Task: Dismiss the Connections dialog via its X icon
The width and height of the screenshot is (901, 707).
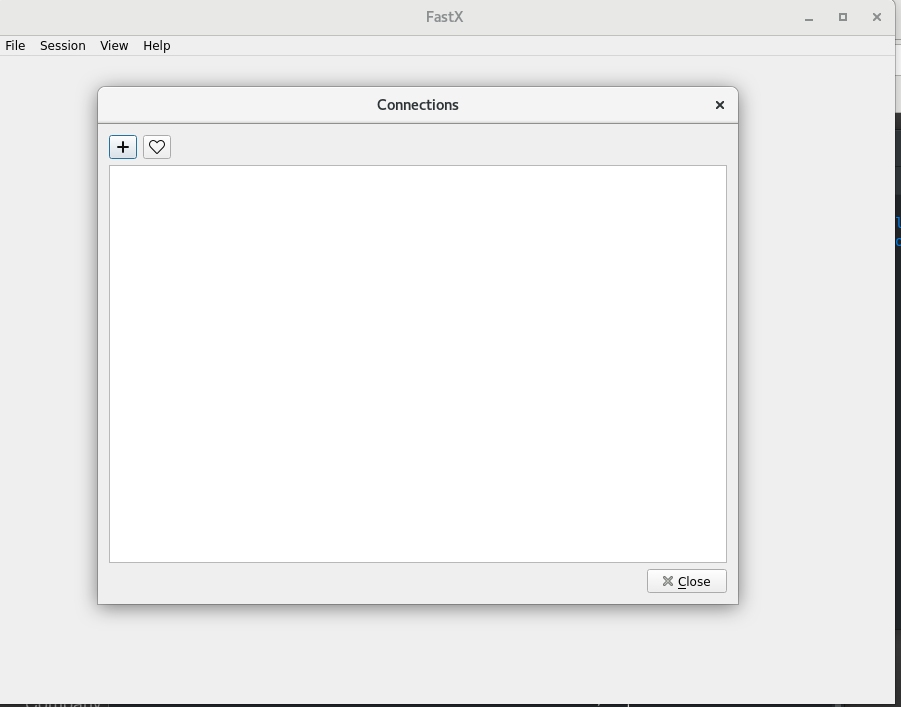Action: tap(719, 105)
